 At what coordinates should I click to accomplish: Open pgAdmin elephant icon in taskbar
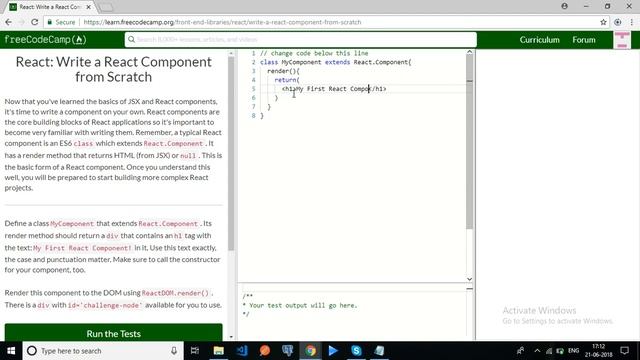click(287, 351)
